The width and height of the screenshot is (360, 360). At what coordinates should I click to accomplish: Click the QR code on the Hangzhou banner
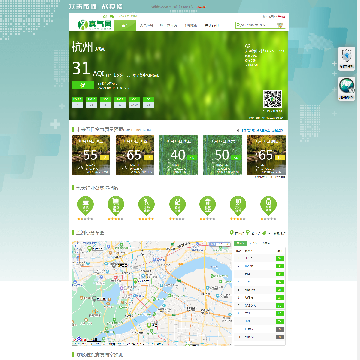272,99
